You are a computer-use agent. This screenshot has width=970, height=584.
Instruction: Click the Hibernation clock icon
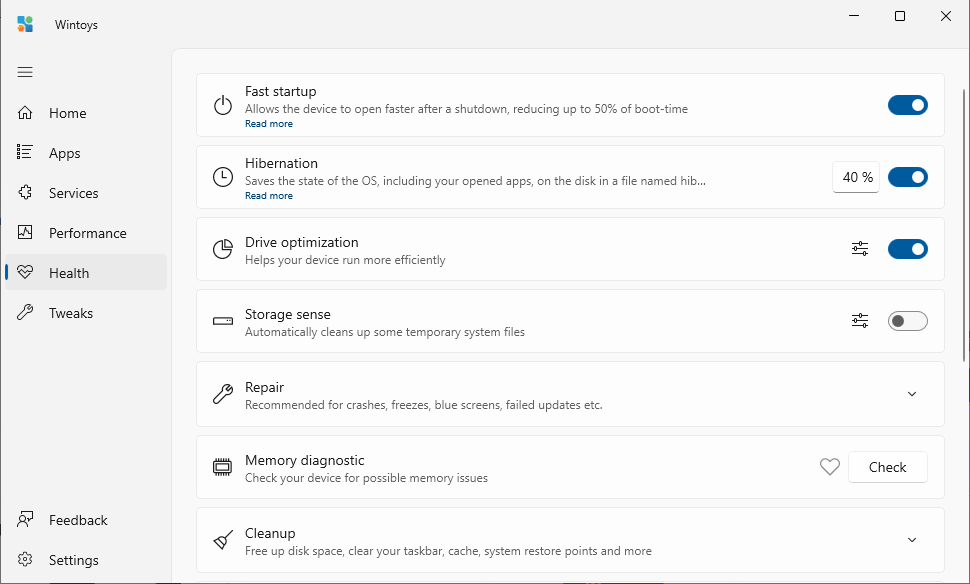click(223, 177)
